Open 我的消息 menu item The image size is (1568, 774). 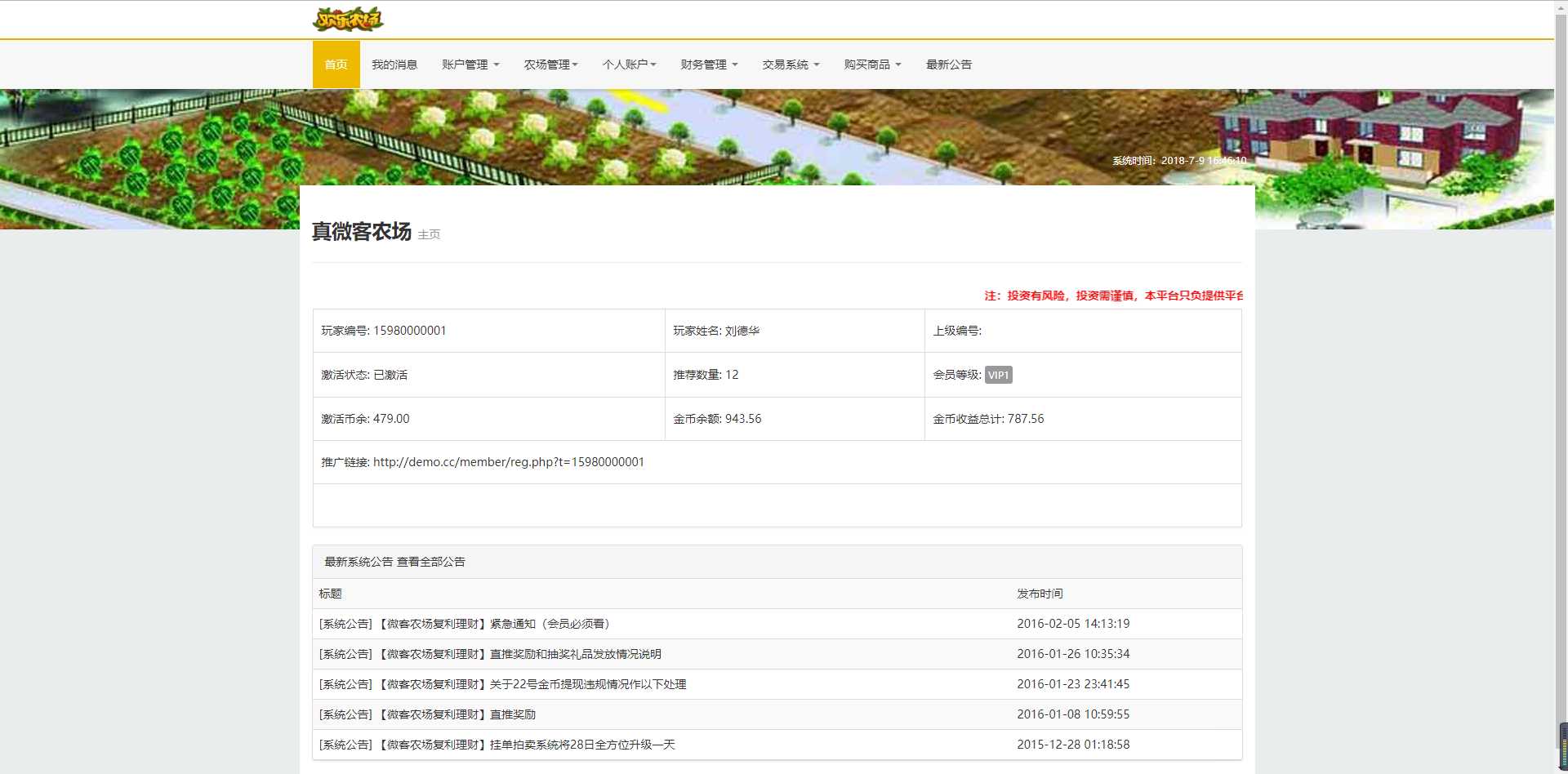point(394,64)
